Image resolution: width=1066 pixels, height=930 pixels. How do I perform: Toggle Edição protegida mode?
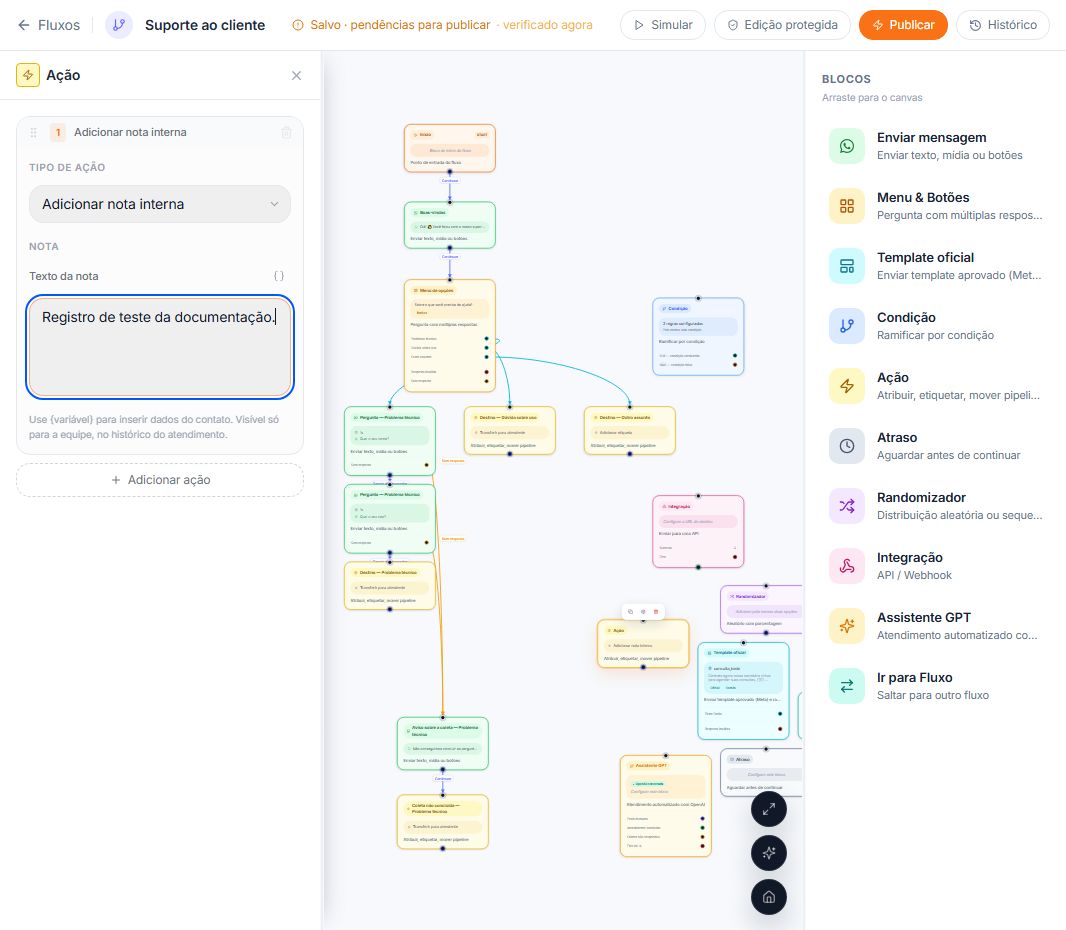tap(782, 25)
